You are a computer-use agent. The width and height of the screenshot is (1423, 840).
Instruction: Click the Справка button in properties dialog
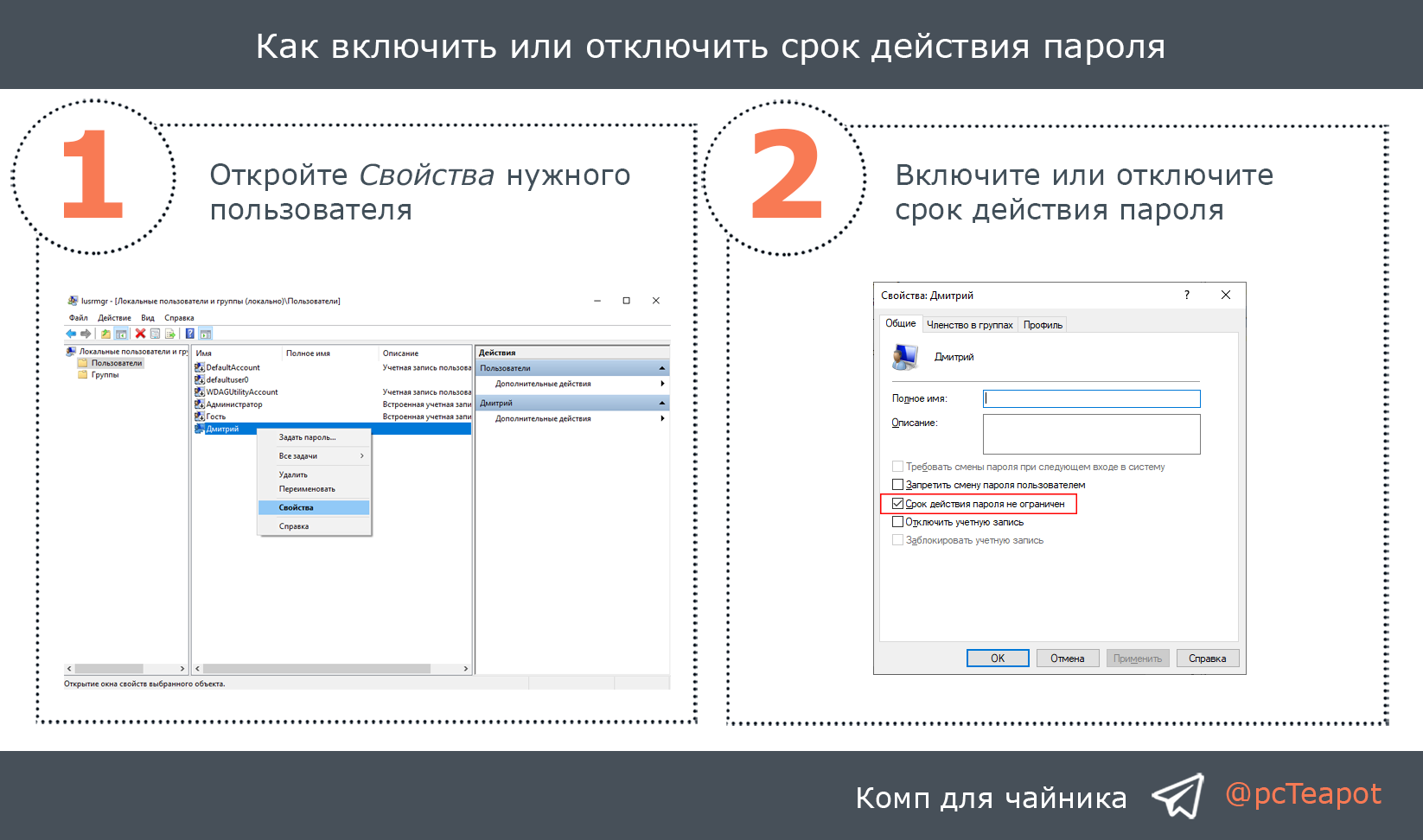[1208, 659]
